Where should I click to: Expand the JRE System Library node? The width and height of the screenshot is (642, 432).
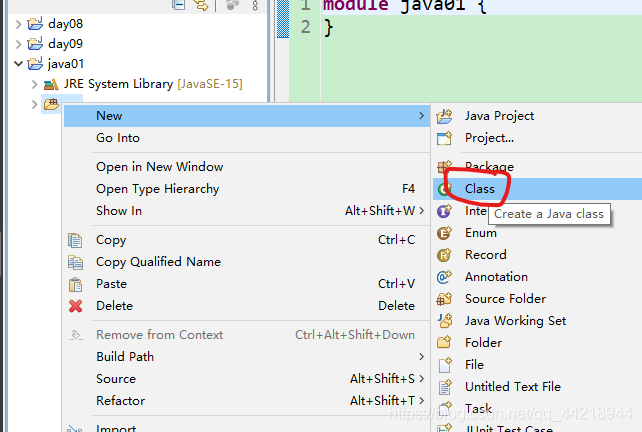coord(34,84)
